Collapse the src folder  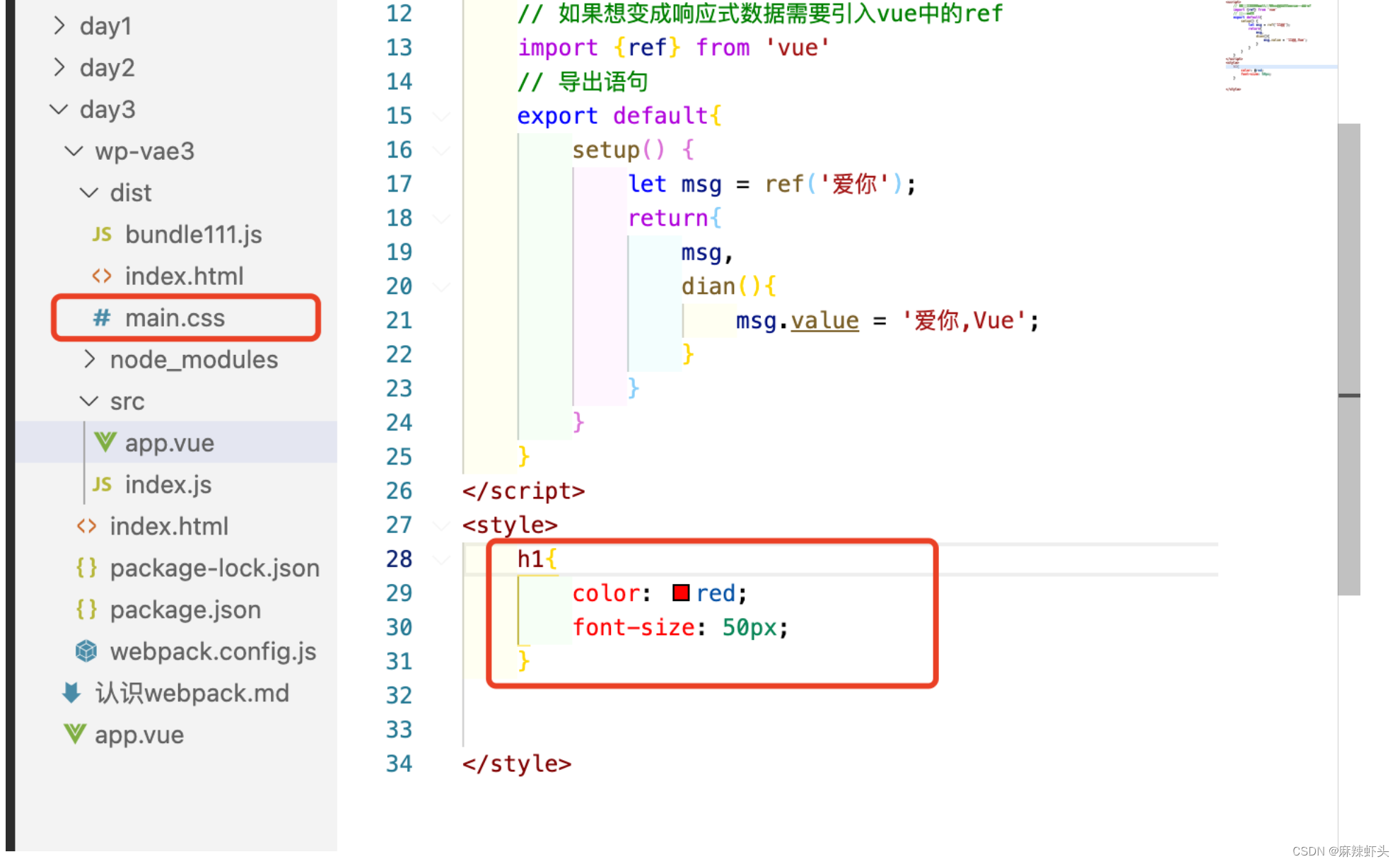(89, 402)
